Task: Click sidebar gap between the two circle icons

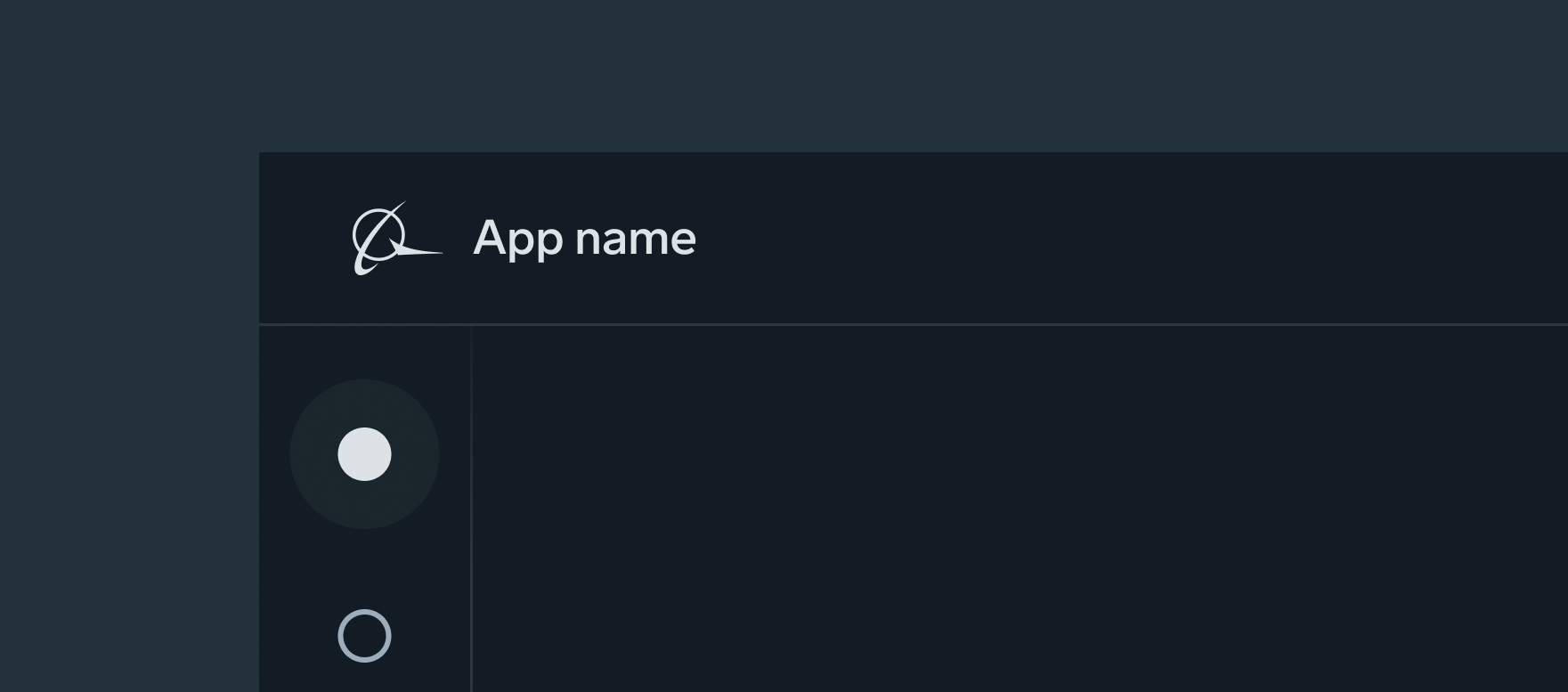Action: (x=364, y=566)
